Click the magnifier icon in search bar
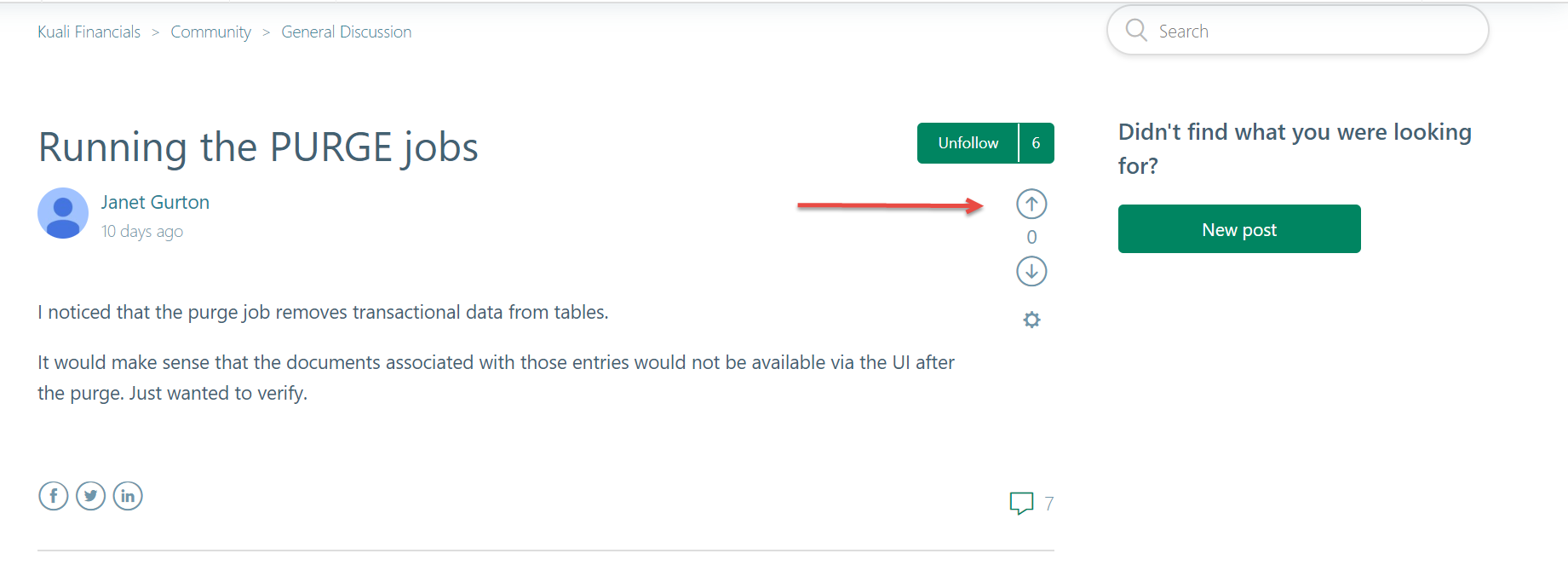This screenshot has width=1568, height=565. 1136,31
